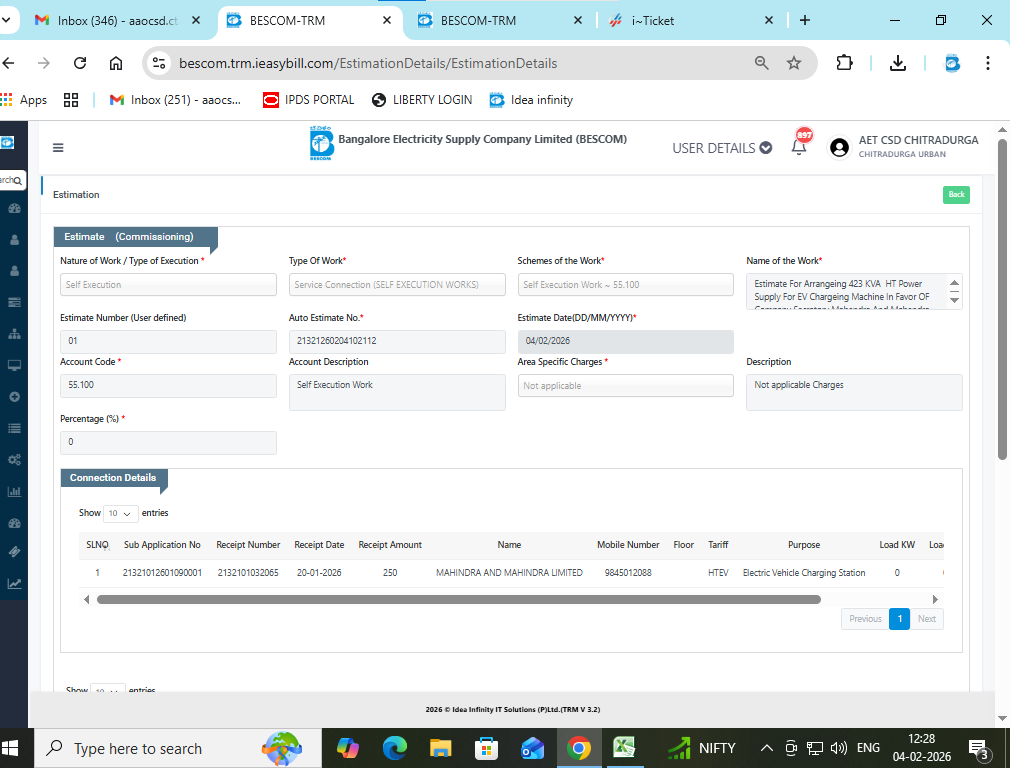Open the hamburger menu in page header
The width and height of the screenshot is (1010, 768).
tap(58, 148)
